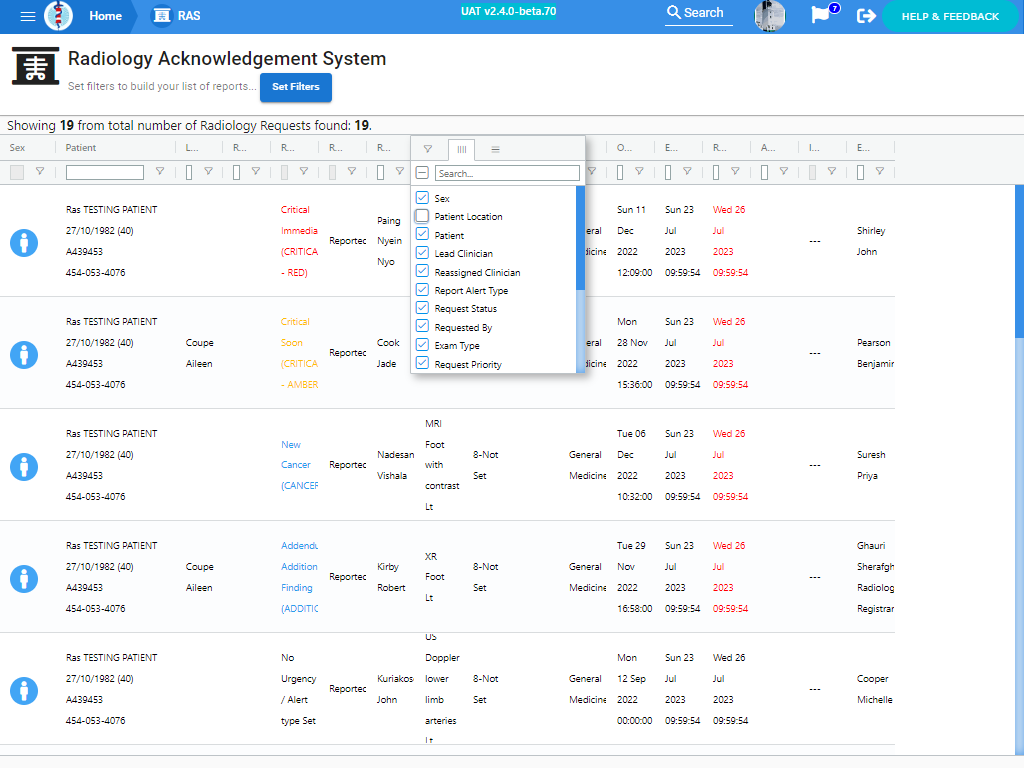Viewport: 1024px width, 768px height.
Task: Click the Suresh Priya cell
Action: [x=871, y=465]
